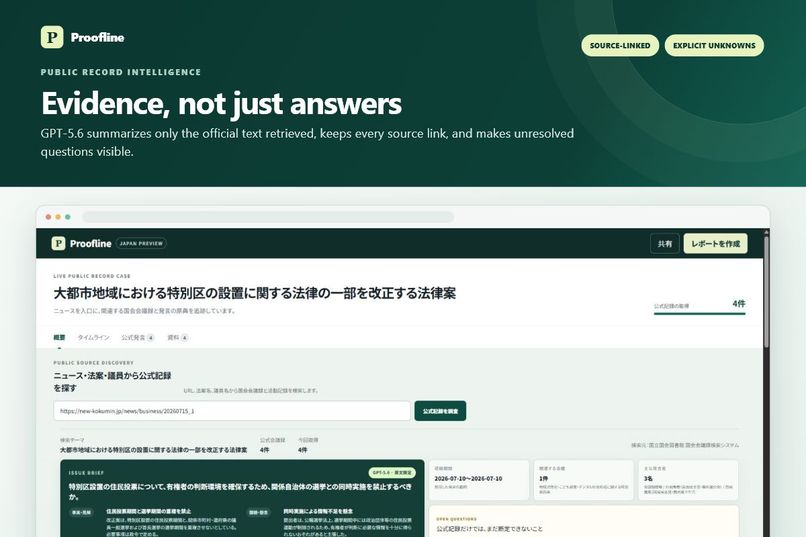The width and height of the screenshot is (806, 537).
Task: Click the Proofline wordmark in the app navbar
Action: point(90,244)
